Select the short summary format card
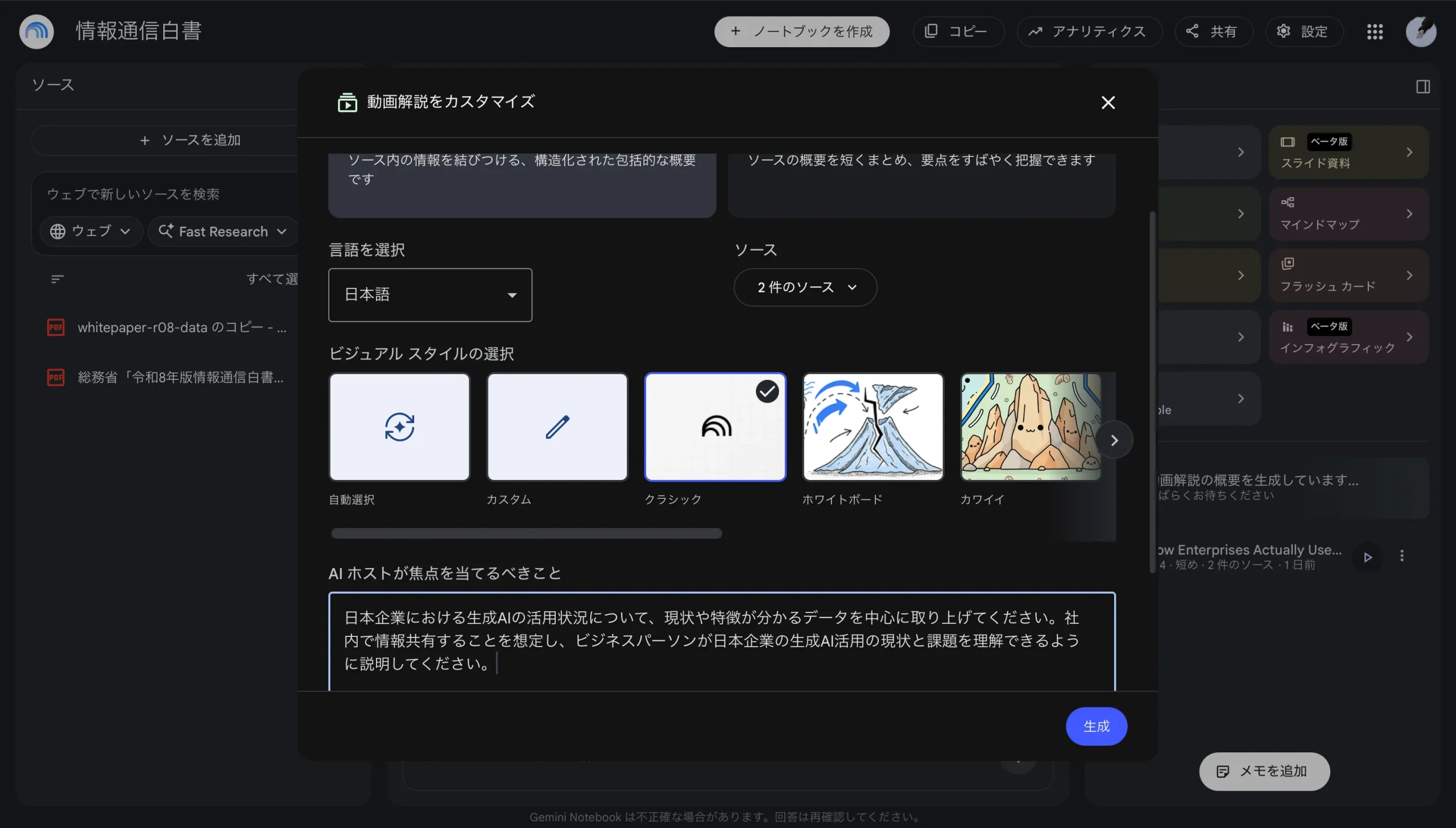Screen dimensions: 1456x828 [x=921, y=185]
